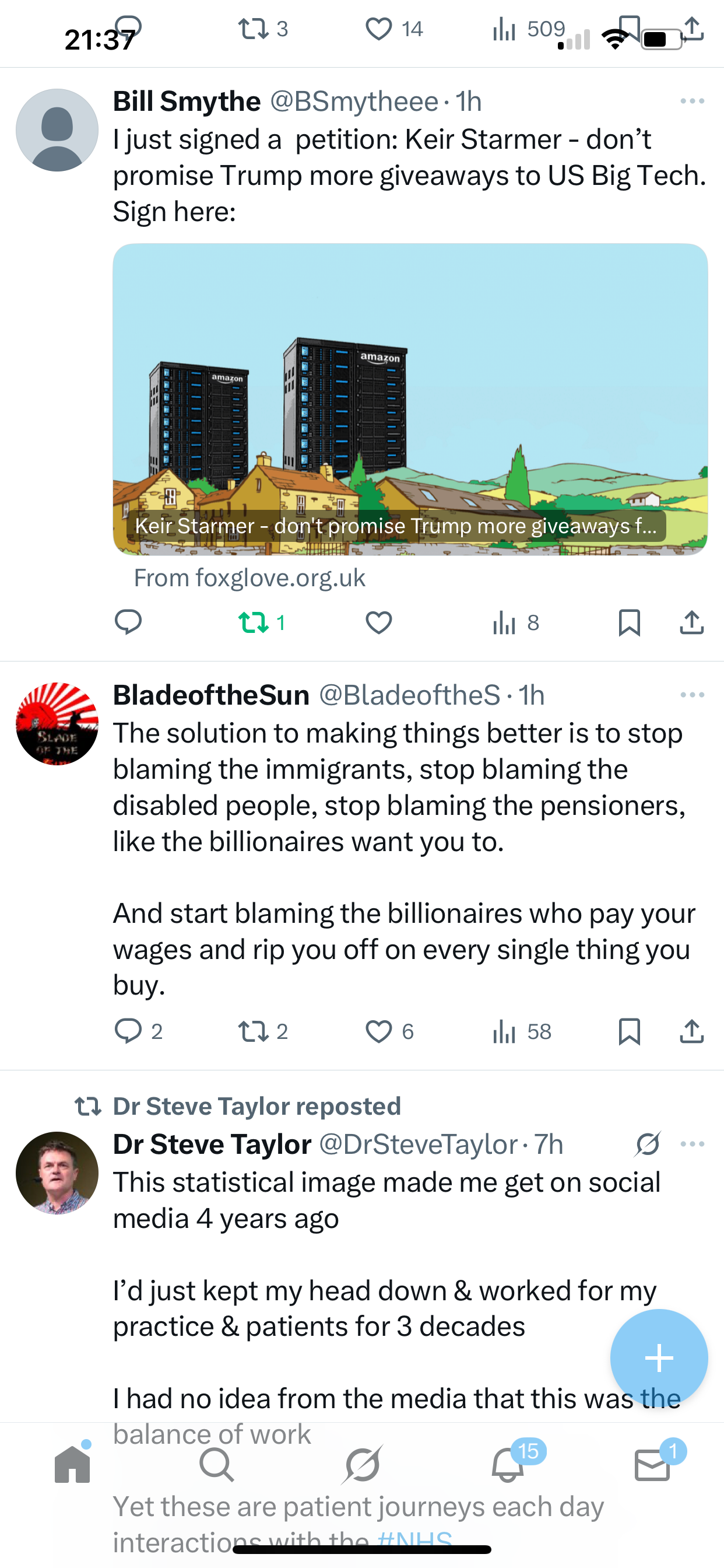Open more options for Dr Steve Taylor's post

[693, 1144]
